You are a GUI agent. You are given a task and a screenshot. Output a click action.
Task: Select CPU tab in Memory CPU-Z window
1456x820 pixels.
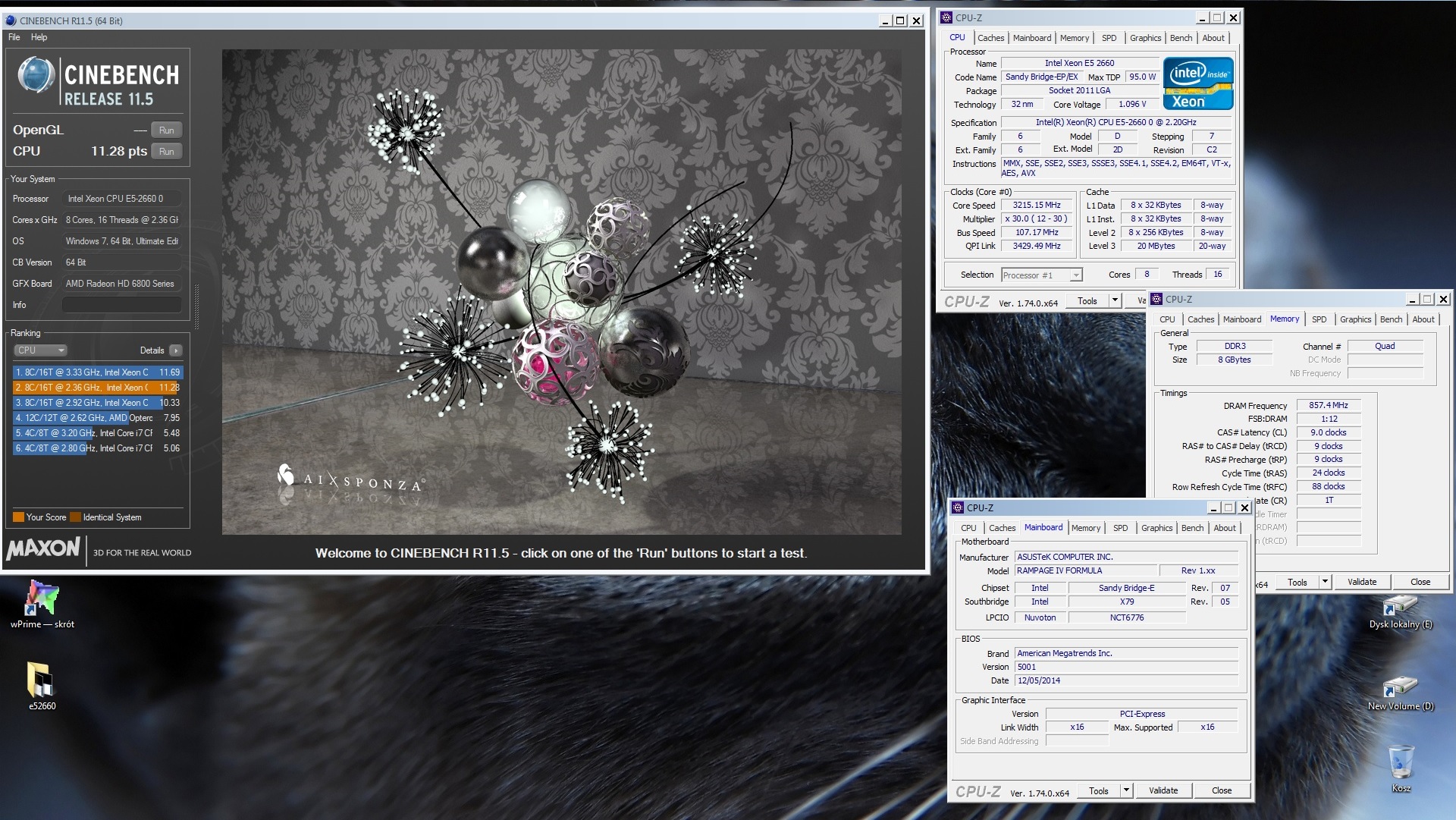pos(1167,319)
